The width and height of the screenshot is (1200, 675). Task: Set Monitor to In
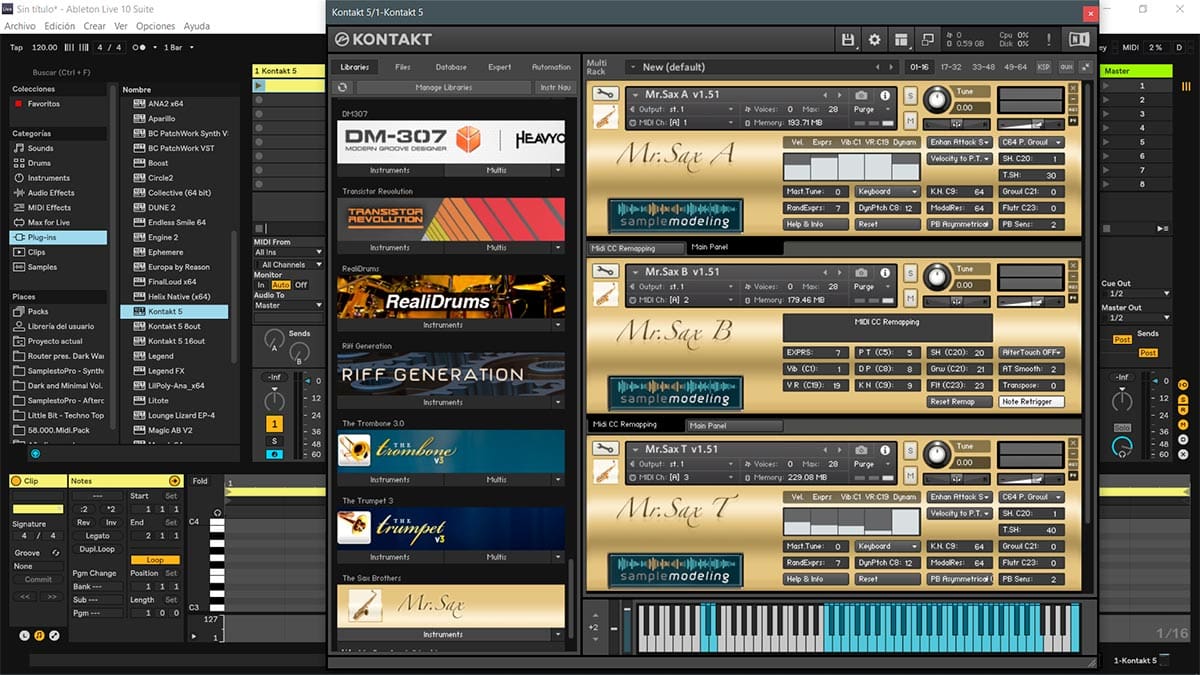coord(262,285)
